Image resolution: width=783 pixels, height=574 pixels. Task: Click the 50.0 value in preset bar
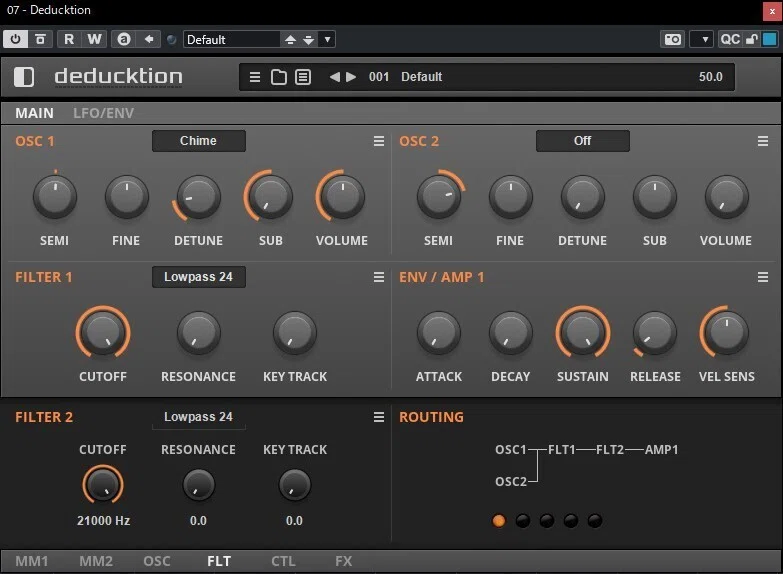pos(711,77)
